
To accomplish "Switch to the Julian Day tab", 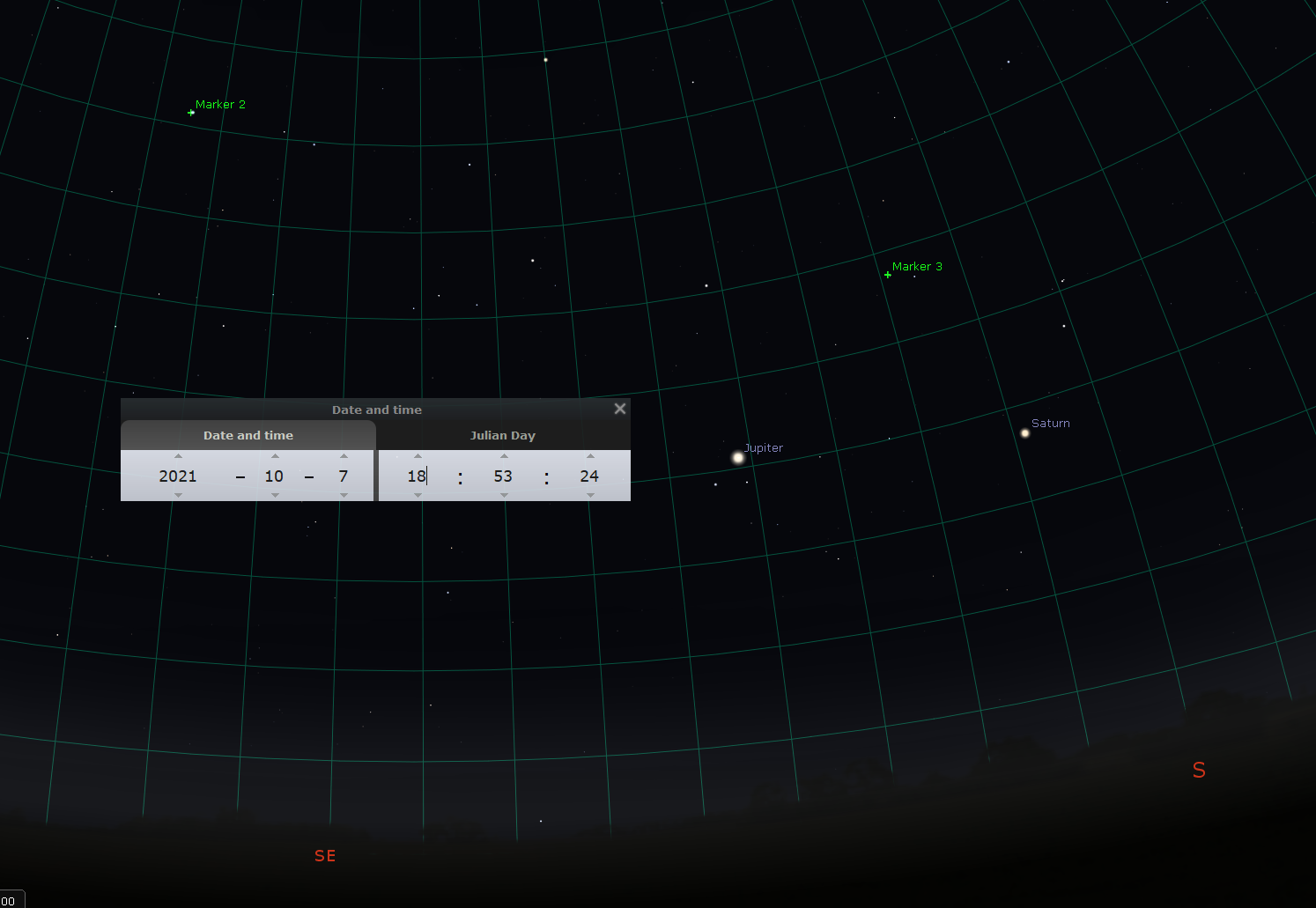I will (x=503, y=436).
